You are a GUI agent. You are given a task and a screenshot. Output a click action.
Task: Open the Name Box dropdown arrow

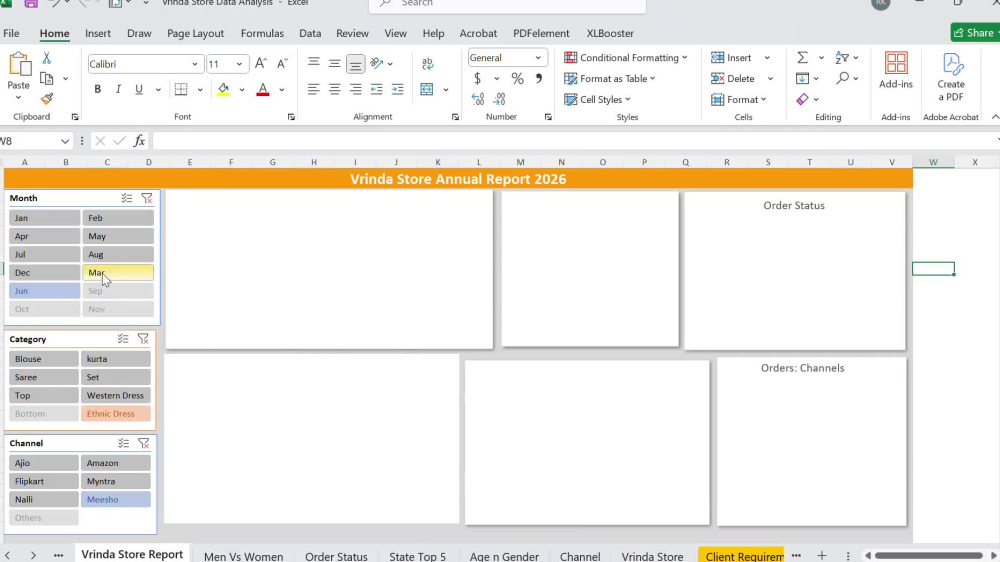click(x=65, y=141)
